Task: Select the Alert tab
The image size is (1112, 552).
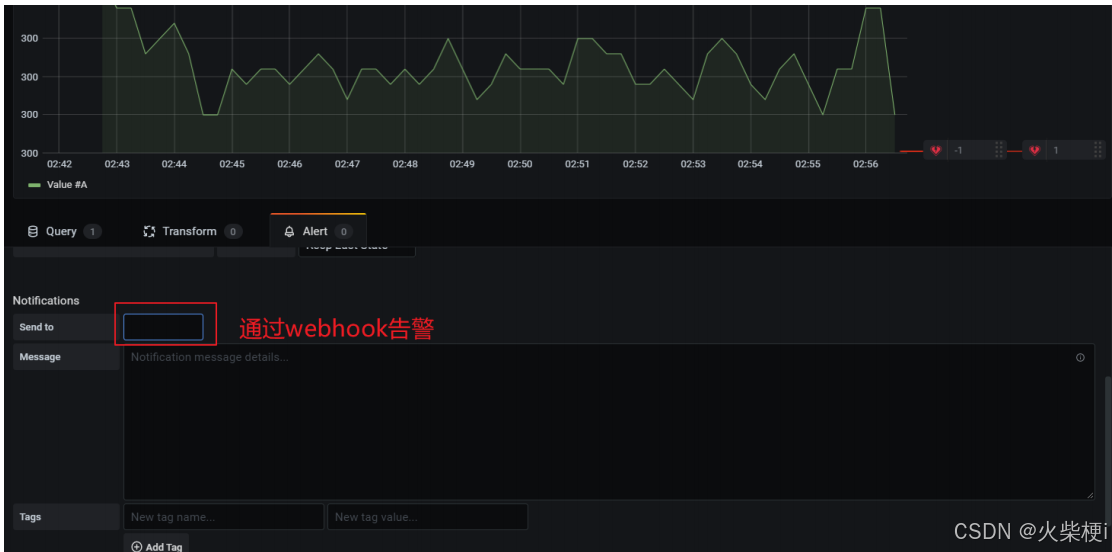Action: pyautogui.click(x=318, y=231)
